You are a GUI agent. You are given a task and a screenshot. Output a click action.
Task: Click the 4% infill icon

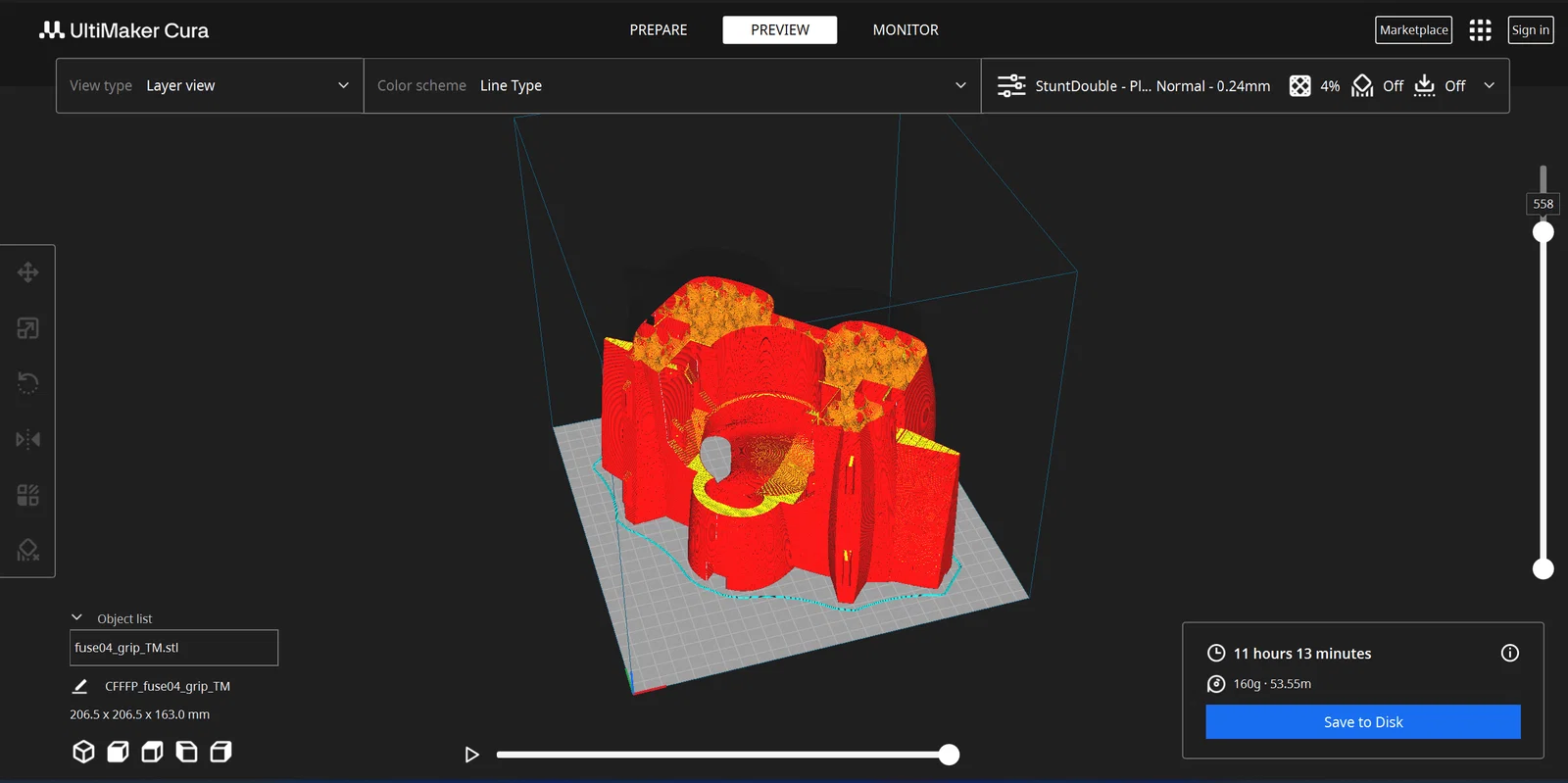pos(1299,85)
